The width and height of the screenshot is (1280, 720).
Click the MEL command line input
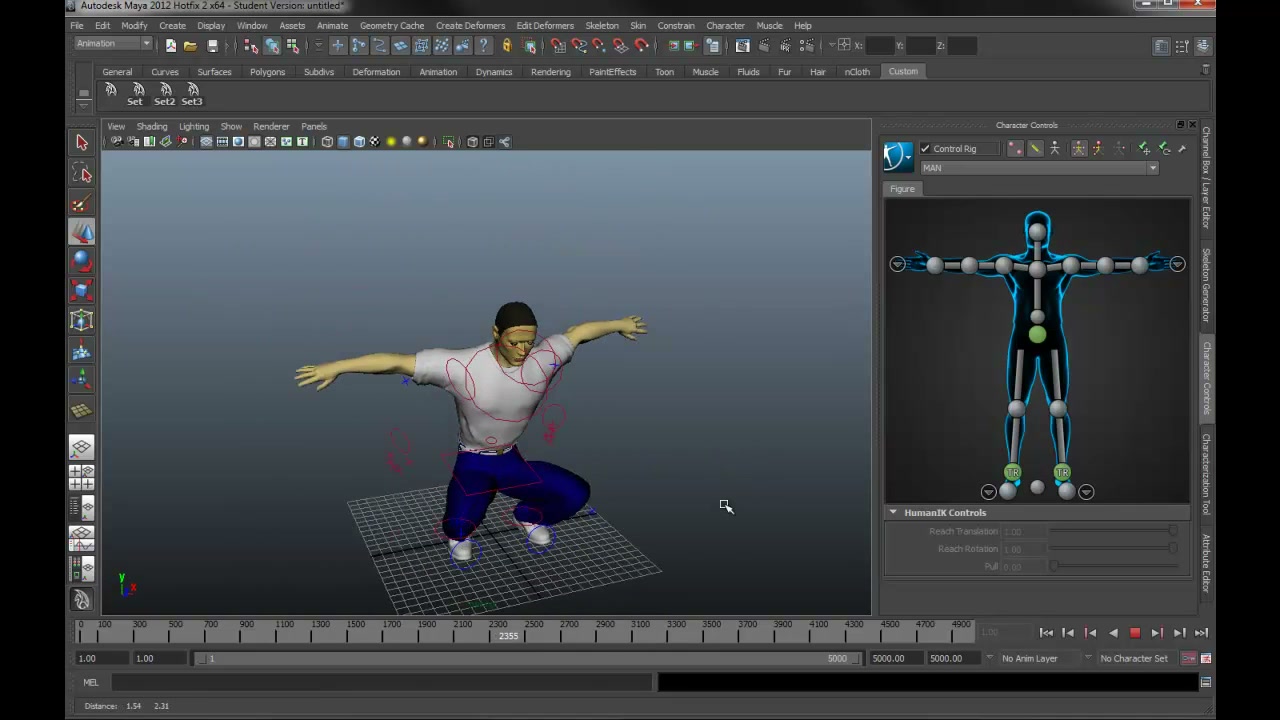tap(382, 683)
